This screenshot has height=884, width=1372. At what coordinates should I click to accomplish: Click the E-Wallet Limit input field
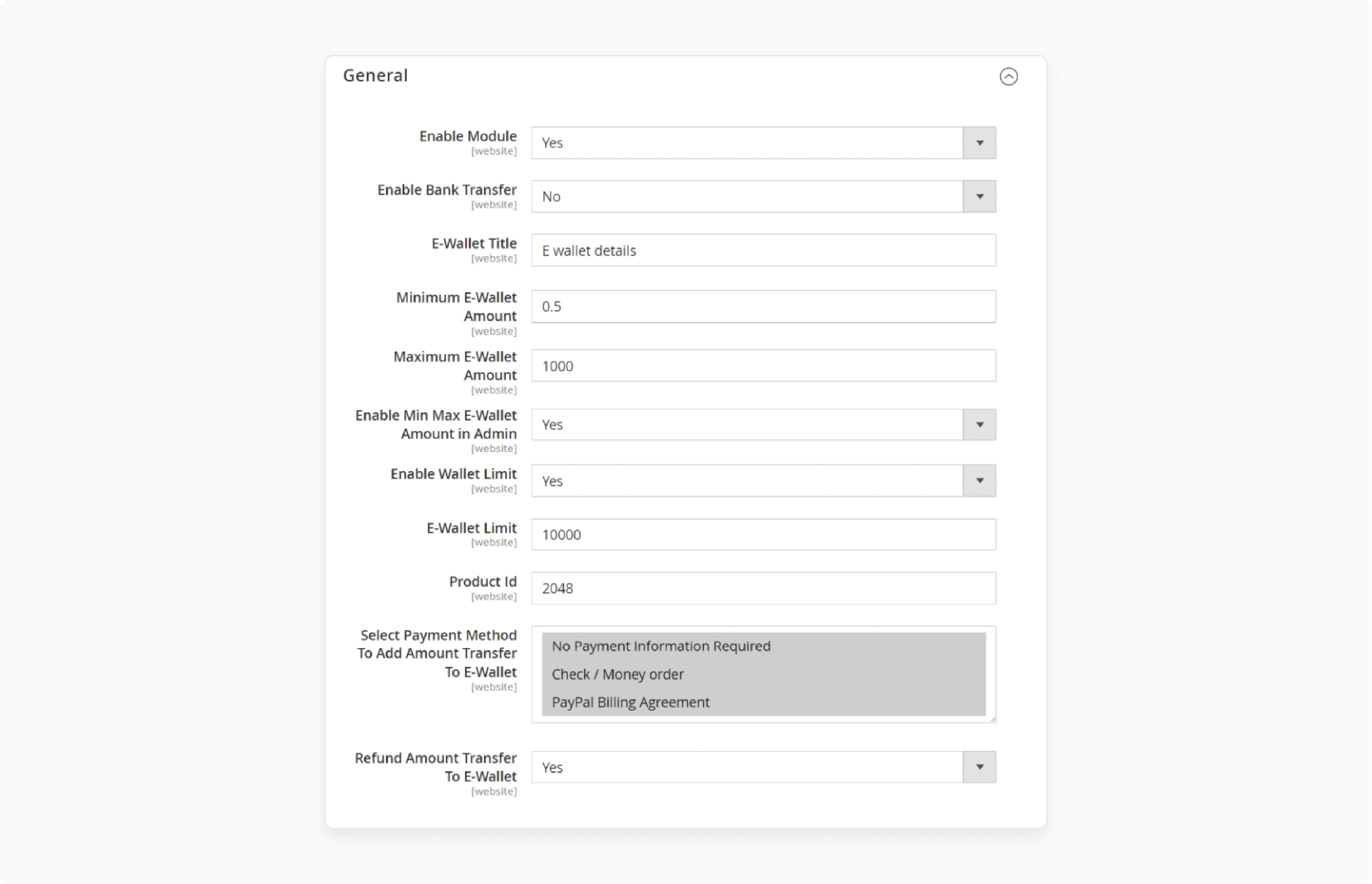point(763,534)
